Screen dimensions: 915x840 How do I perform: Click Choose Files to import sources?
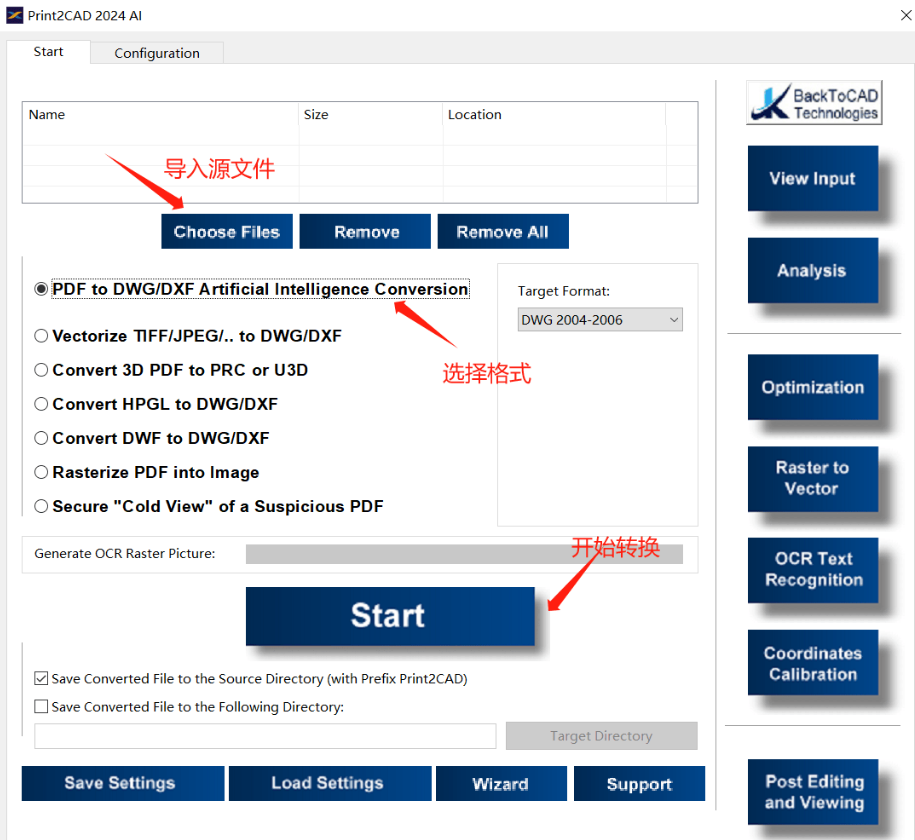pos(226,231)
